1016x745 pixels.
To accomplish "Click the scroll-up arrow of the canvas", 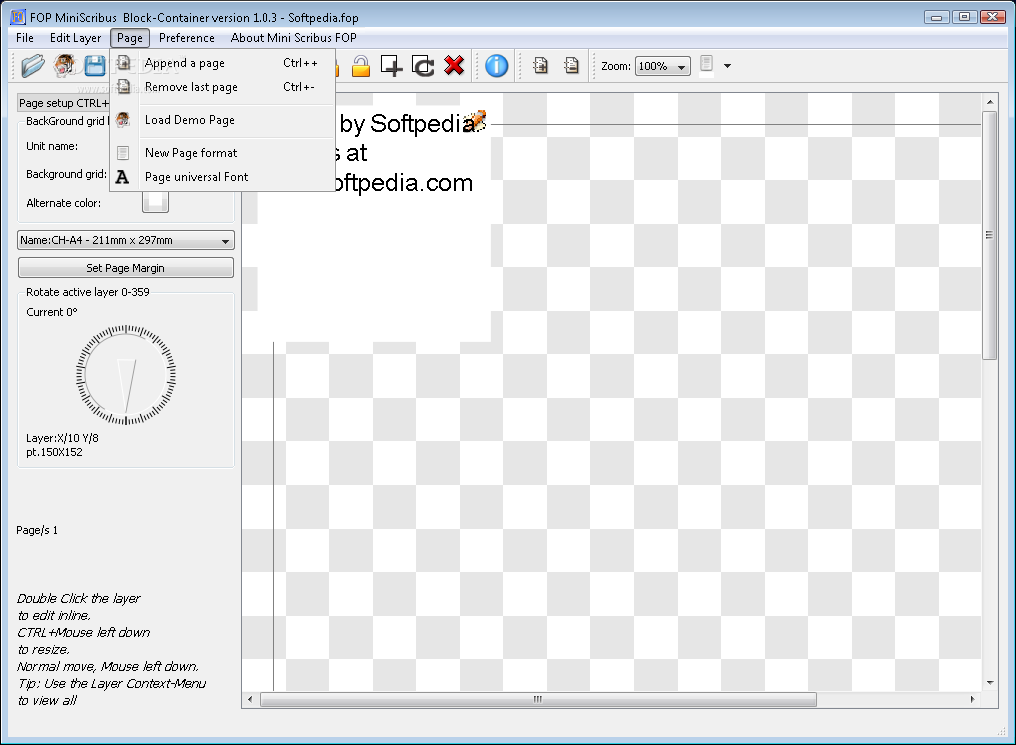I will coord(989,102).
